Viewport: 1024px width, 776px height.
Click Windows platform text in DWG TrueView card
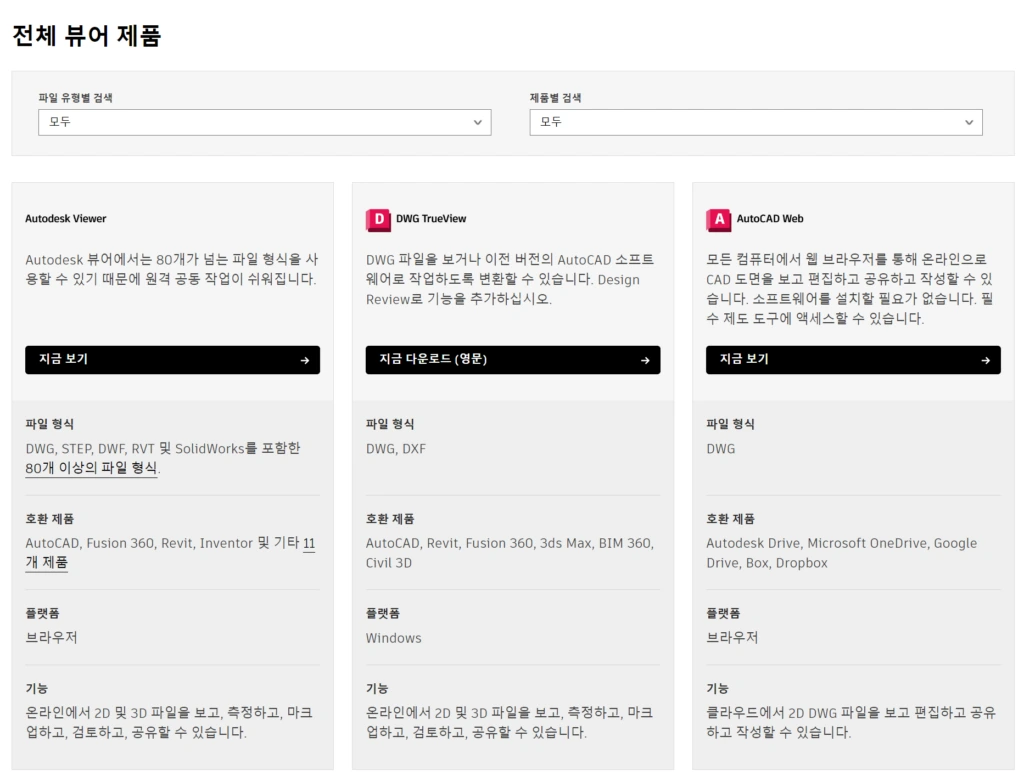[393, 638]
